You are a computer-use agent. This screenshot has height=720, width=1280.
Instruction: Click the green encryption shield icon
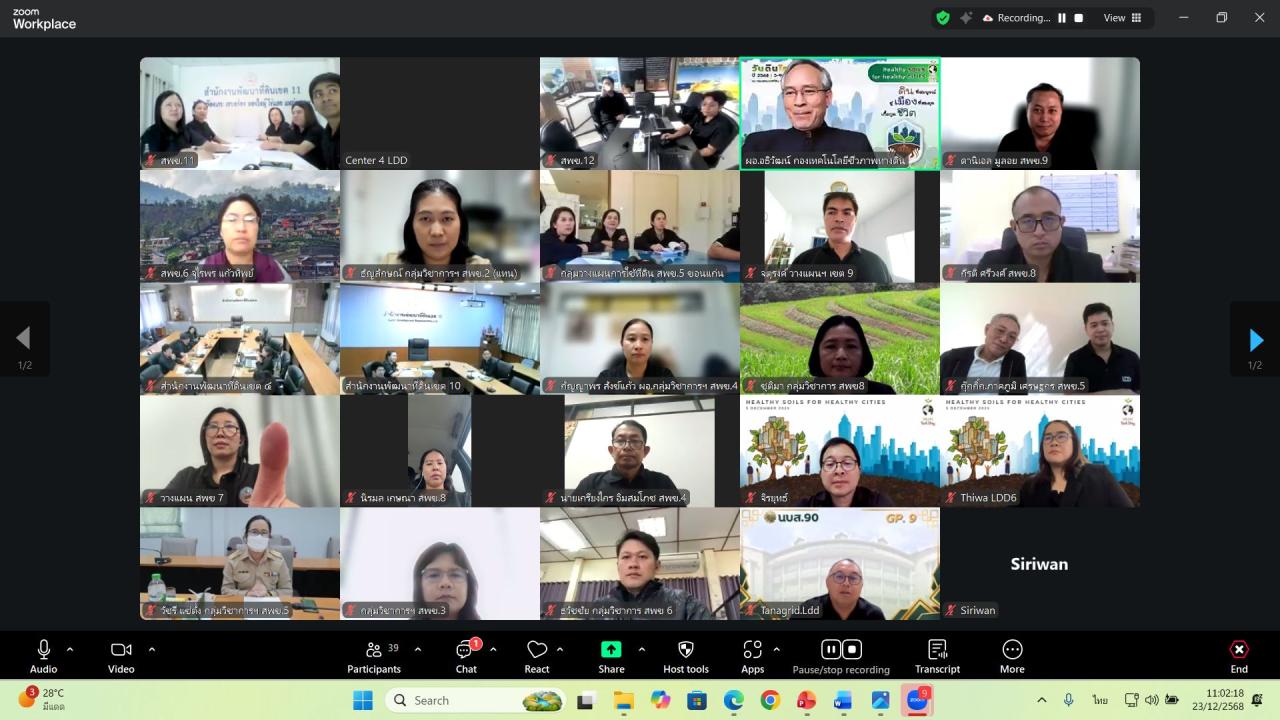(942, 18)
